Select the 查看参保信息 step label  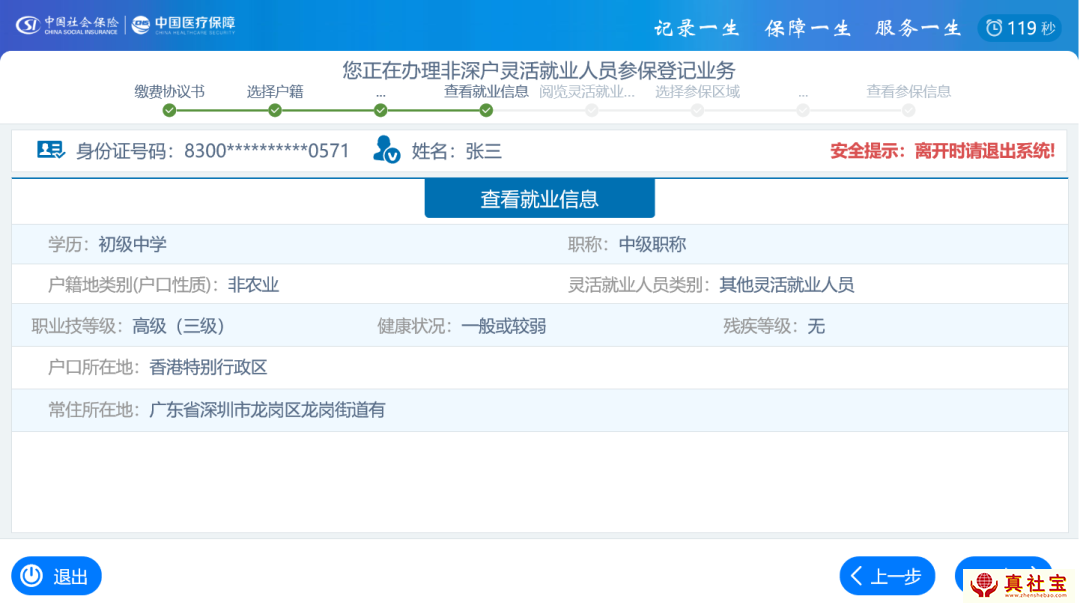[x=908, y=91]
